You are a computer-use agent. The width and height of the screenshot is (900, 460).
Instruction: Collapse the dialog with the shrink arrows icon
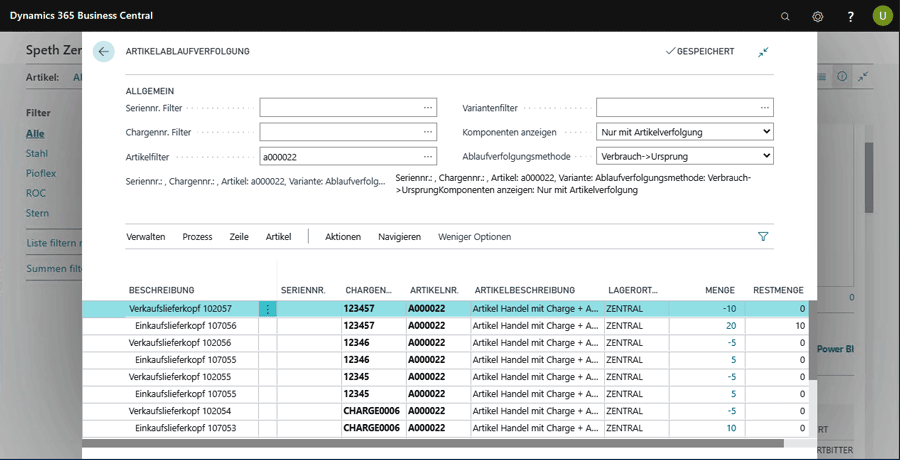pyautogui.click(x=763, y=52)
